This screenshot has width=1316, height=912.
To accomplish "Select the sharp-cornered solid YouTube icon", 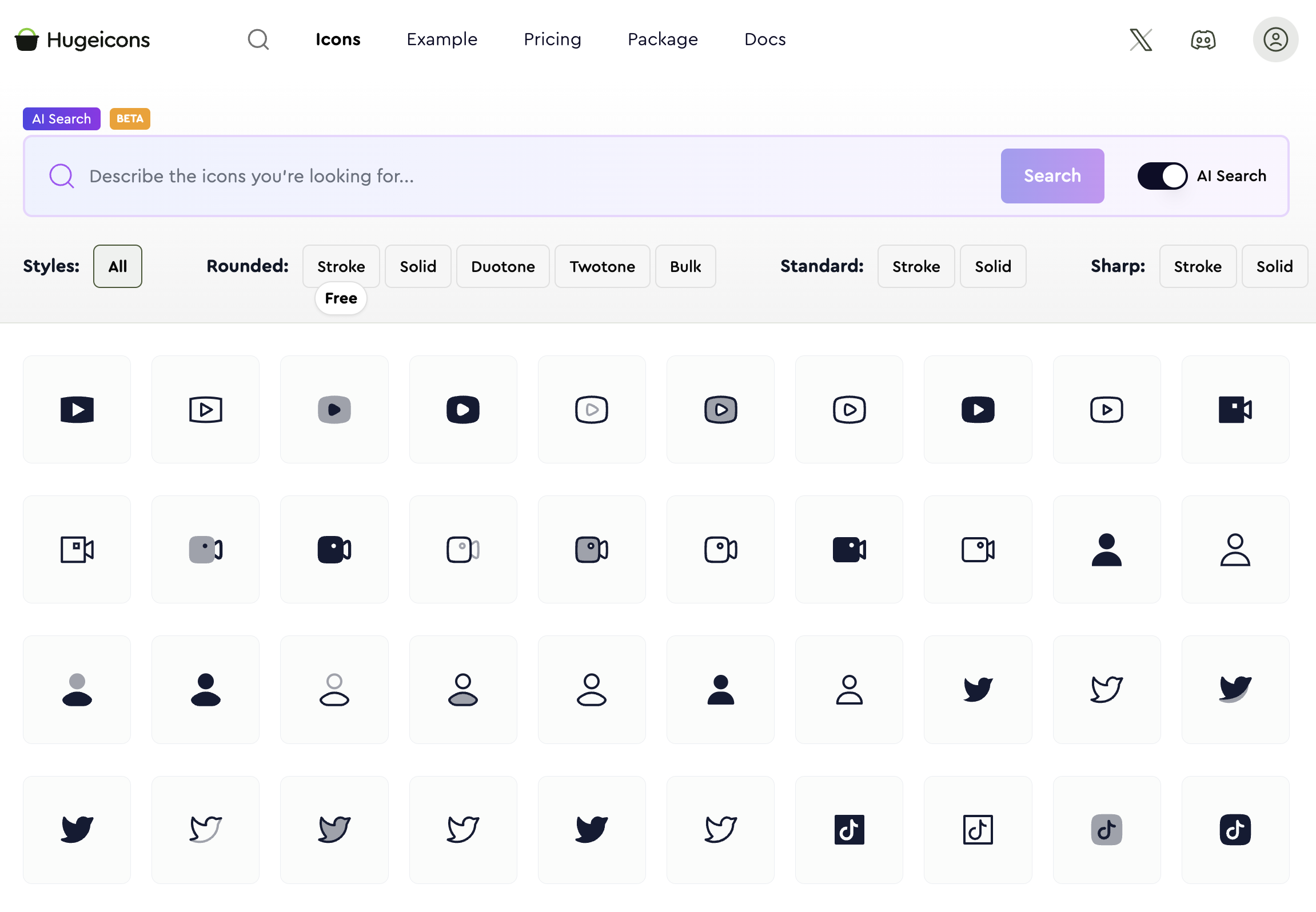I will pyautogui.click(x=77, y=409).
